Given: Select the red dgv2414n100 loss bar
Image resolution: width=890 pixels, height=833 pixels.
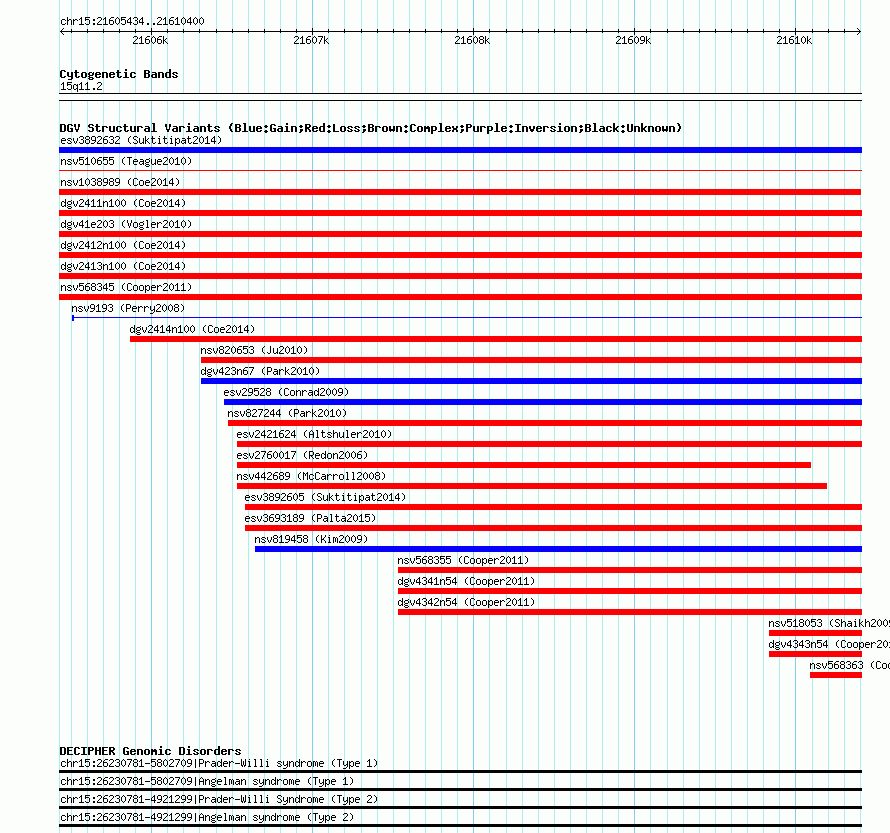Looking at the screenshot, I should pyautogui.click(x=496, y=339).
